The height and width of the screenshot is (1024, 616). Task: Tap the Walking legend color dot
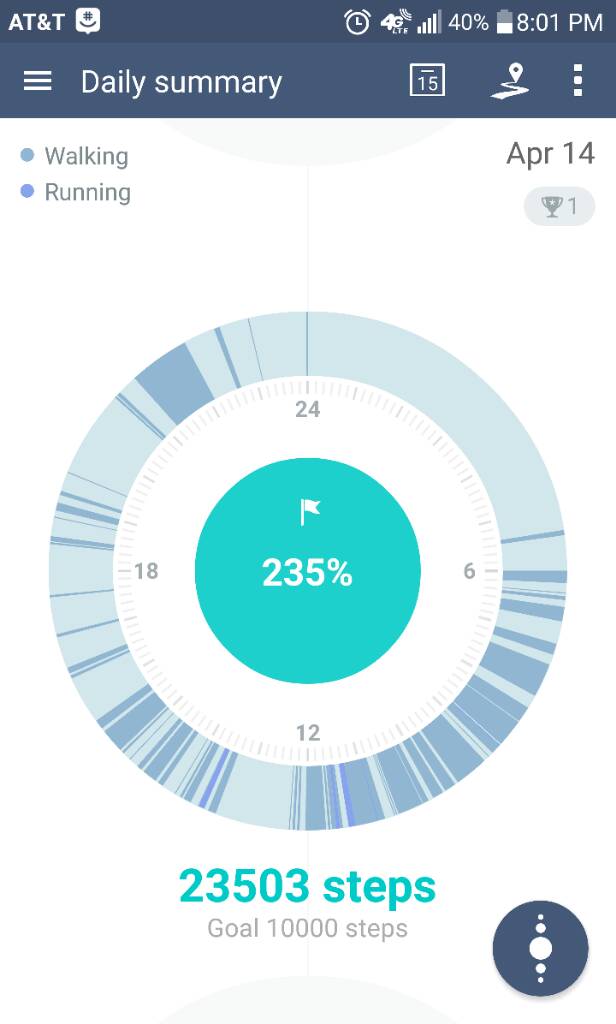coord(27,155)
